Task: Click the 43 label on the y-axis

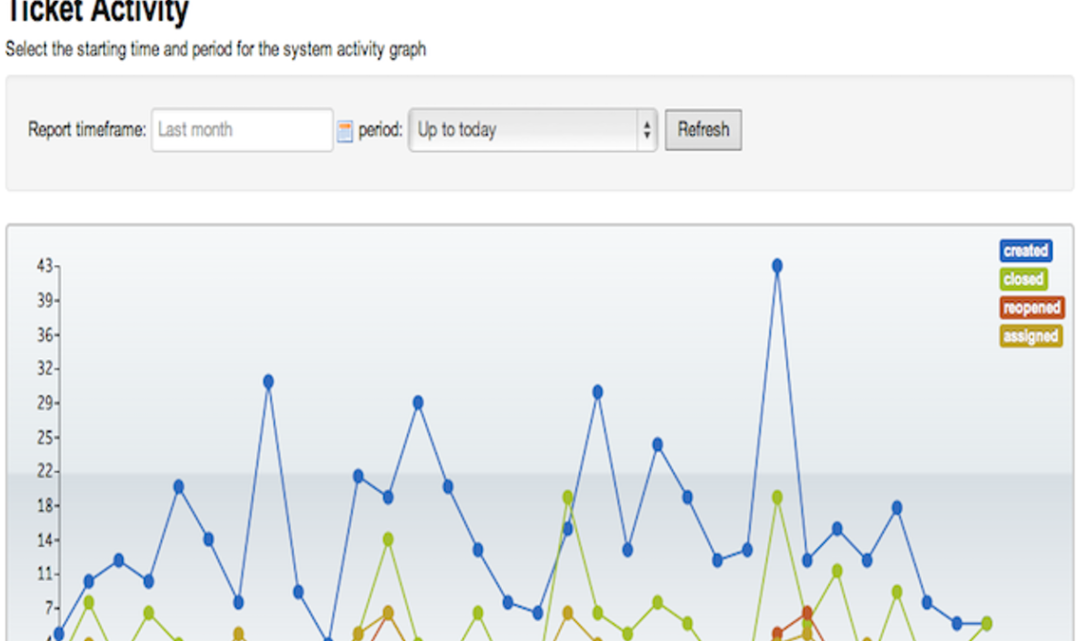Action: pos(45,266)
